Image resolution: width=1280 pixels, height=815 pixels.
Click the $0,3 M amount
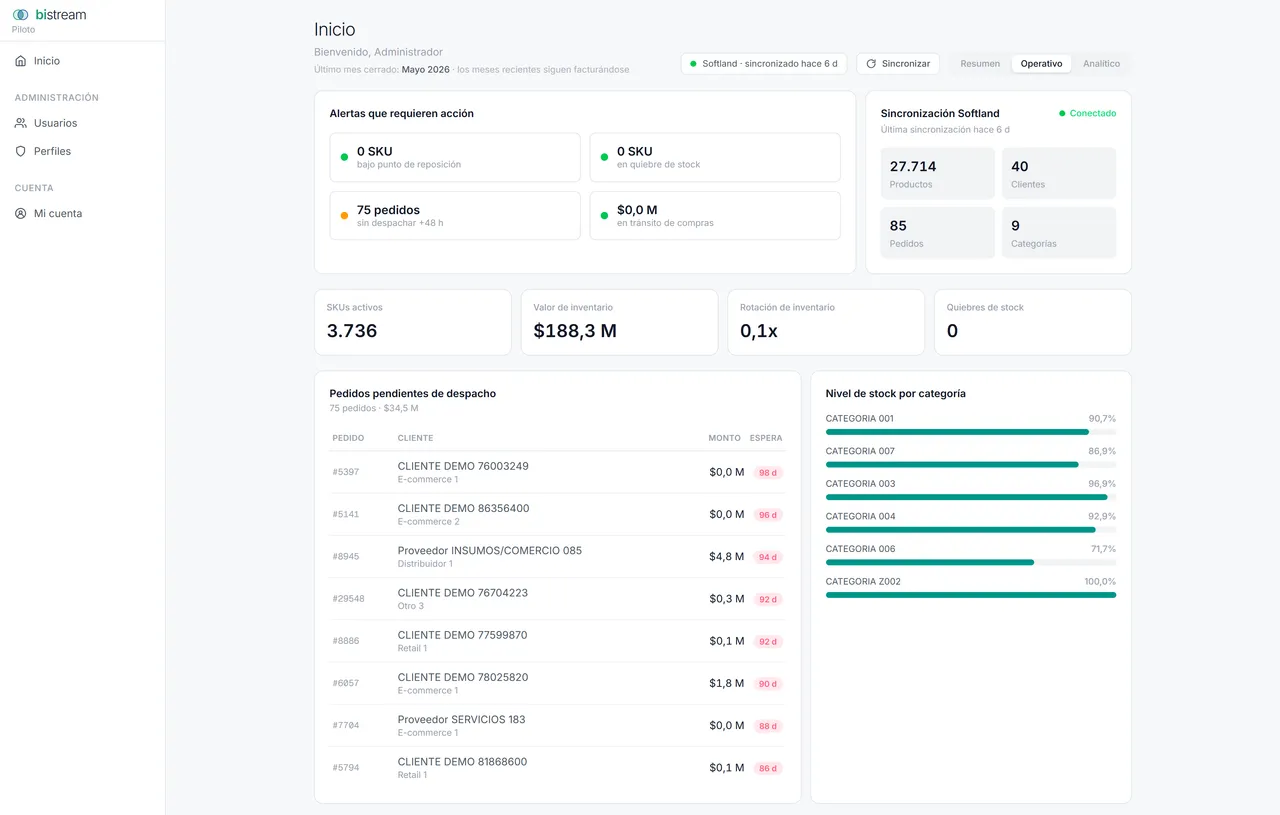pos(727,599)
